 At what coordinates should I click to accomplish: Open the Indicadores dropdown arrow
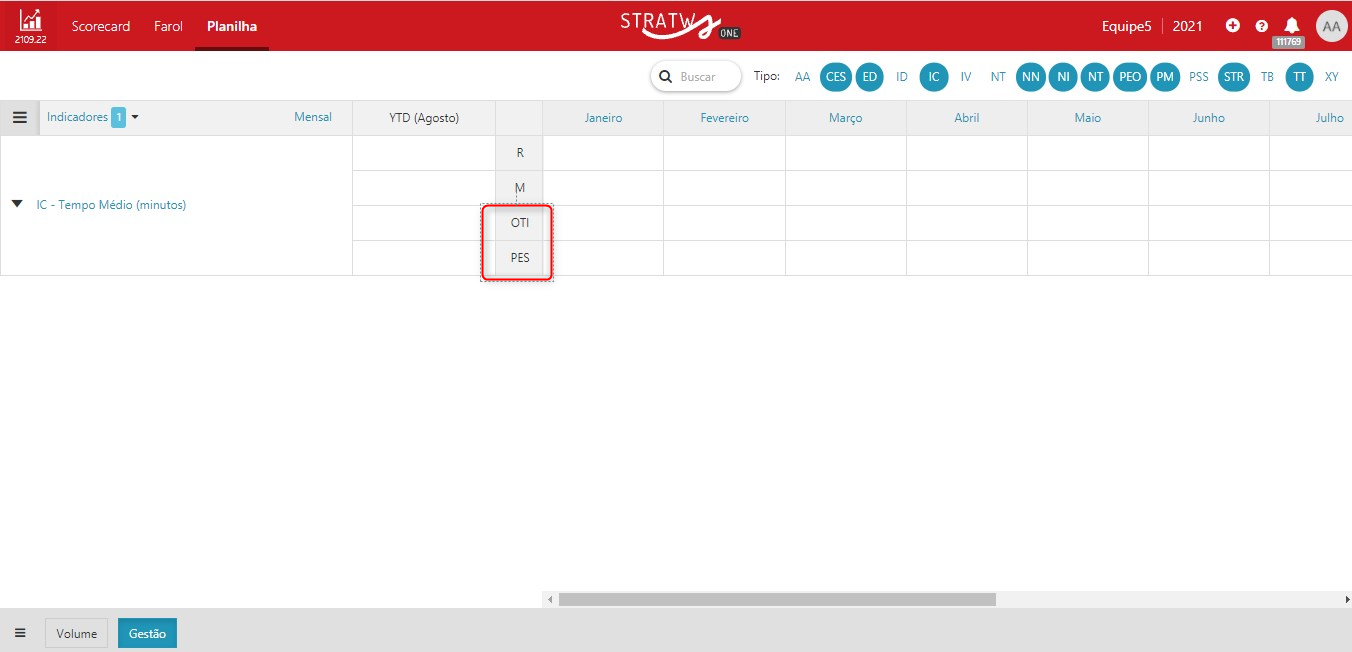pos(135,117)
